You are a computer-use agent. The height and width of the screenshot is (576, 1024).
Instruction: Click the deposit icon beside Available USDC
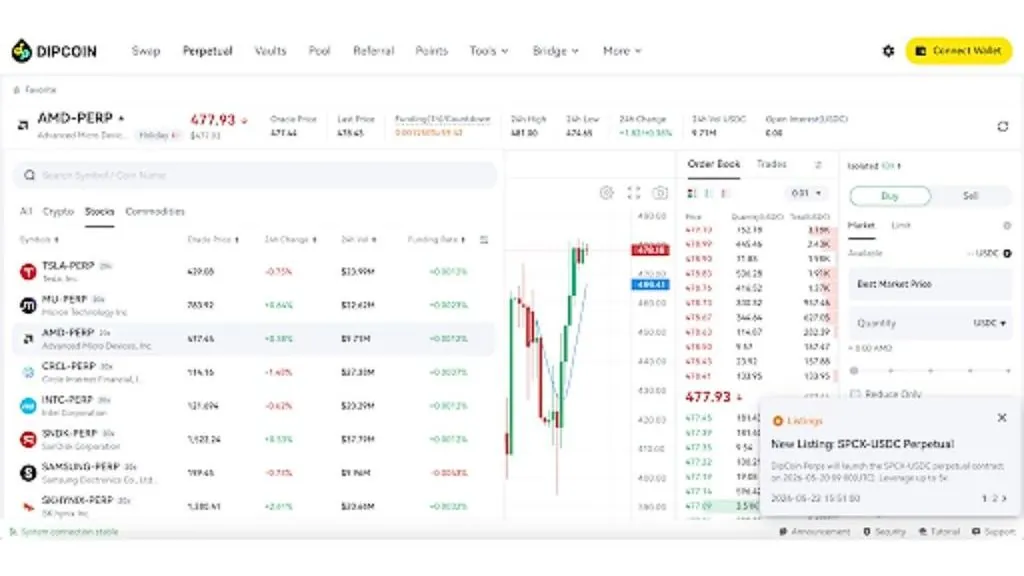click(x=1007, y=253)
